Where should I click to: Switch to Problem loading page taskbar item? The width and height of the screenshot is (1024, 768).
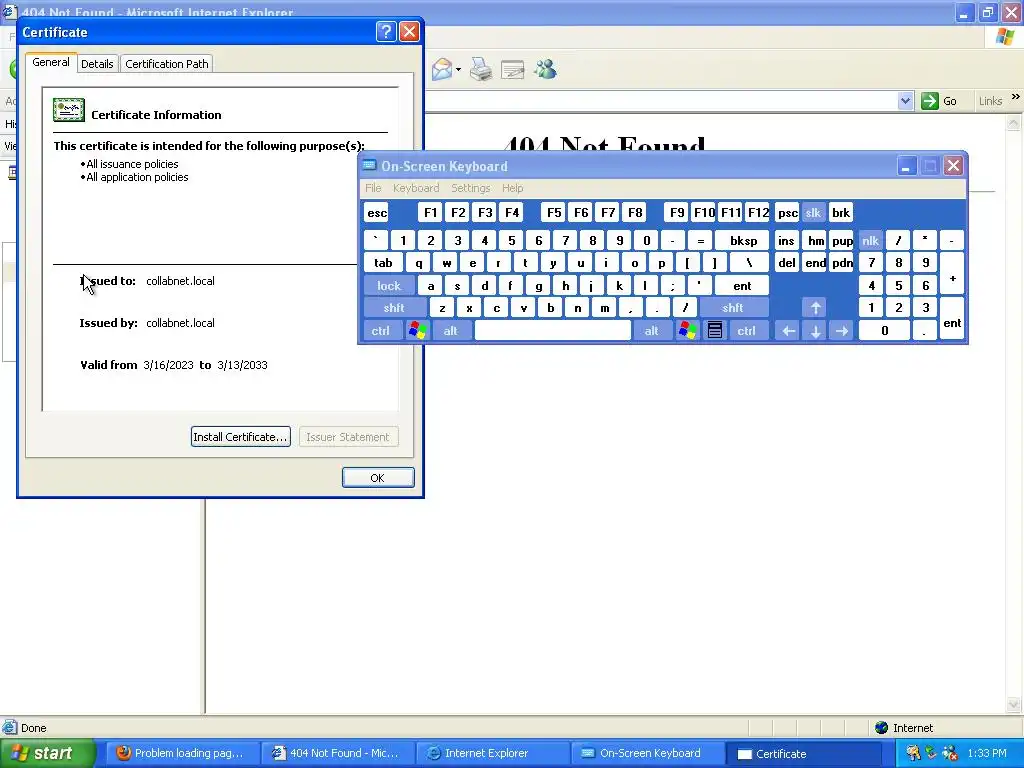(181, 753)
